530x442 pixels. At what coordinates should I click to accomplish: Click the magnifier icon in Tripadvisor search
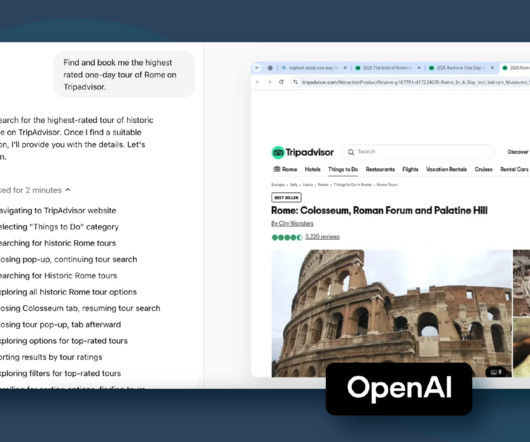point(351,152)
